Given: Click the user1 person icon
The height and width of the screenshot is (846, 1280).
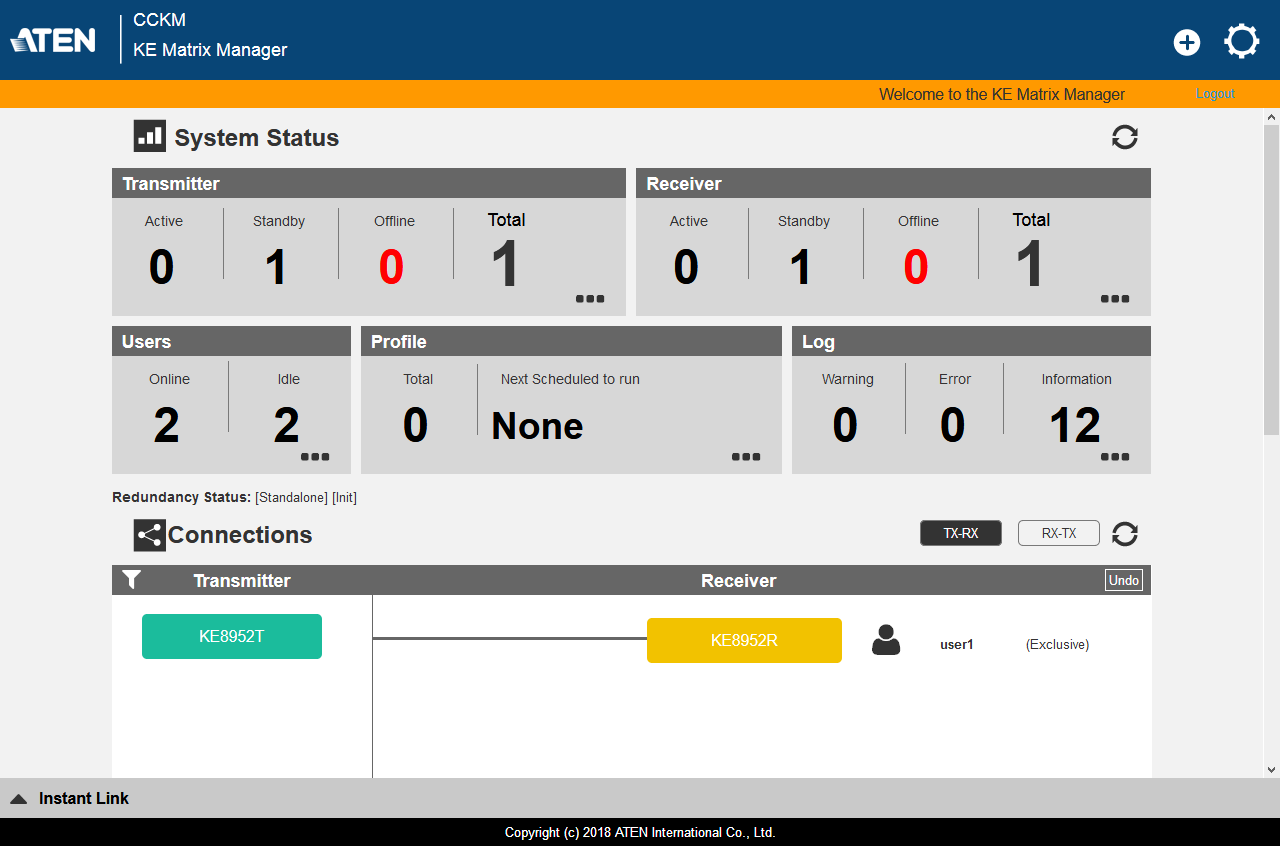Looking at the screenshot, I should click(886, 640).
